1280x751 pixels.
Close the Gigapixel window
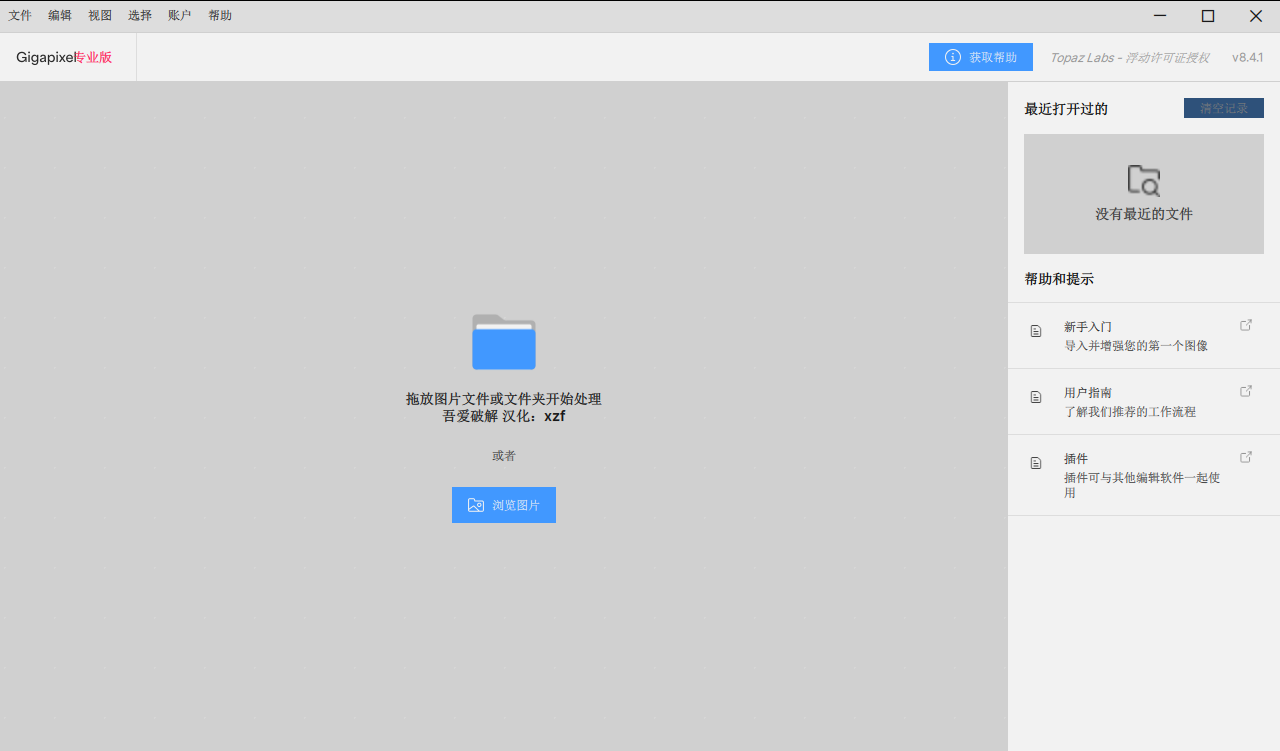point(1256,16)
